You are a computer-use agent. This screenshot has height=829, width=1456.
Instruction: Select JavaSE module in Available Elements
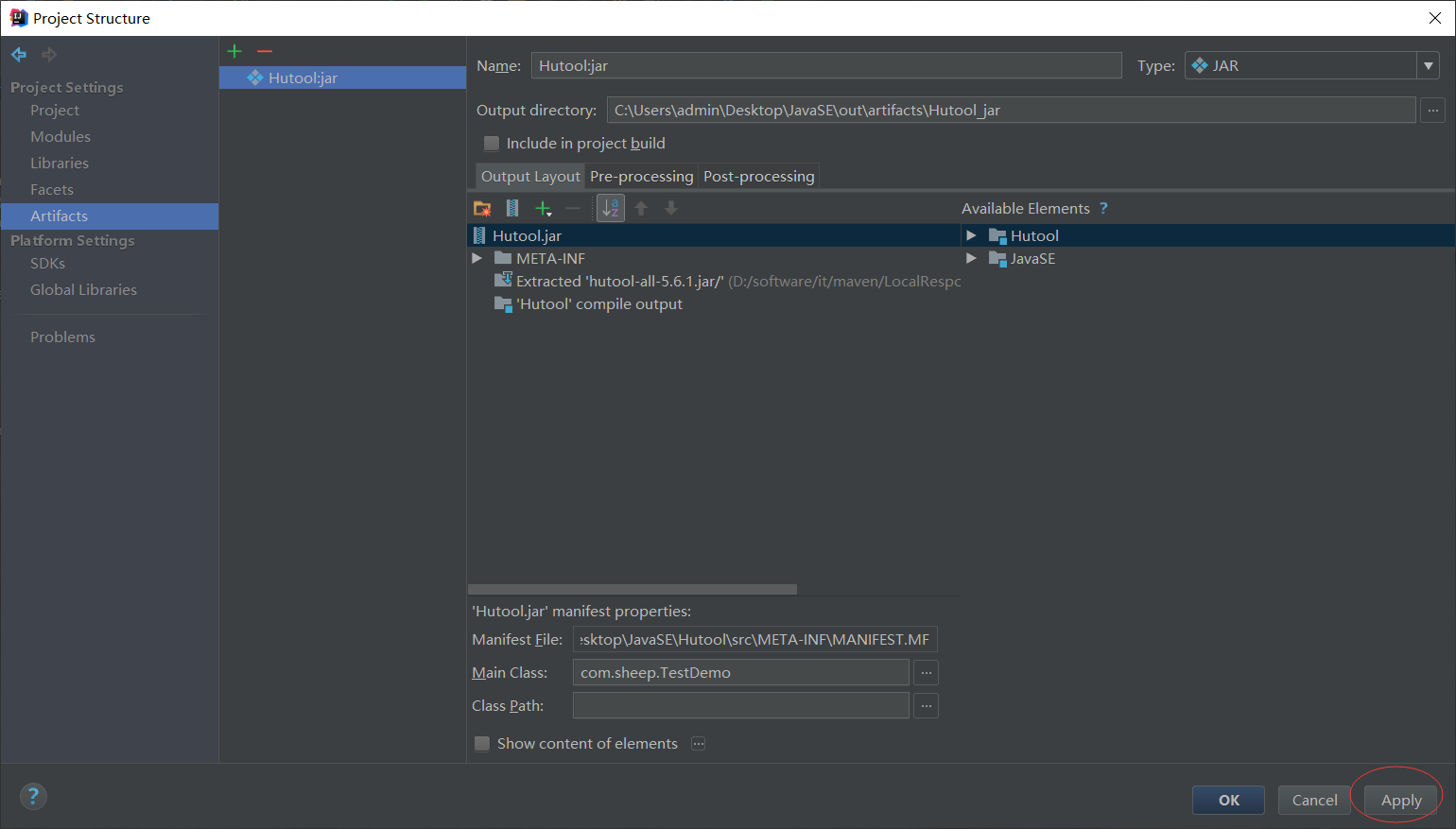point(1022,258)
